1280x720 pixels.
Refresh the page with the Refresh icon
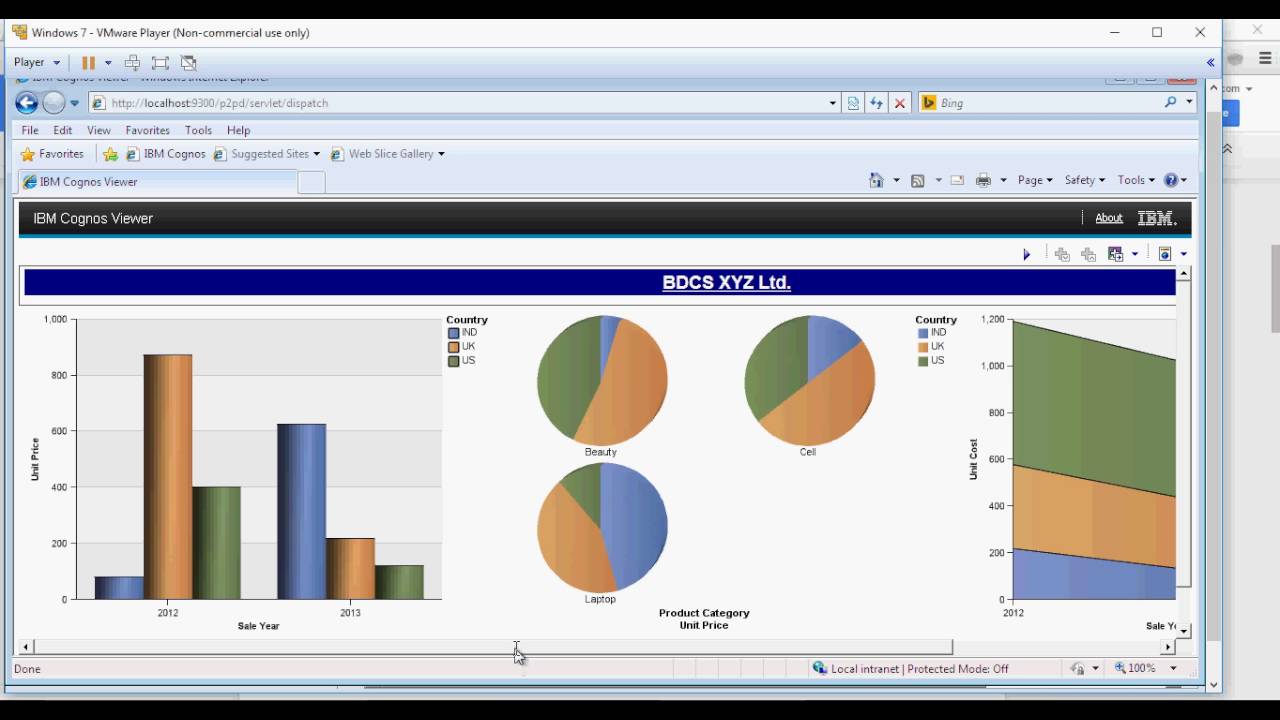(876, 103)
